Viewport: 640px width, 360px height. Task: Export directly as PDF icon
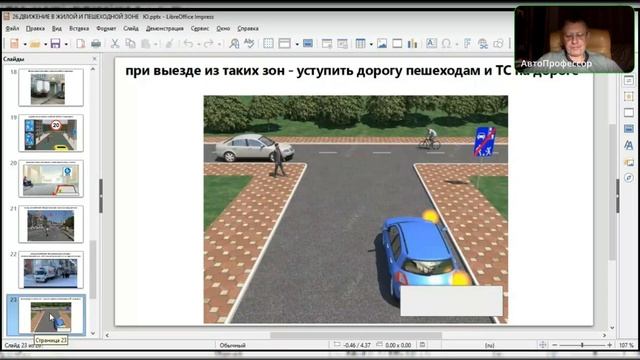80,43
